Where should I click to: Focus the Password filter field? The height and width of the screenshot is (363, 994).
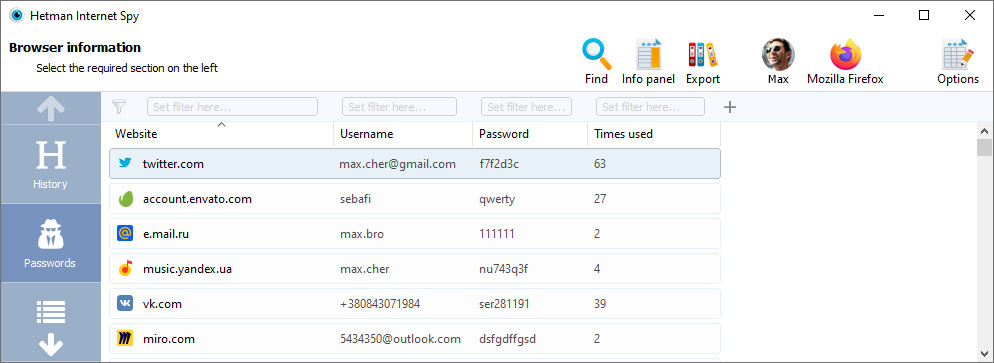click(527, 106)
